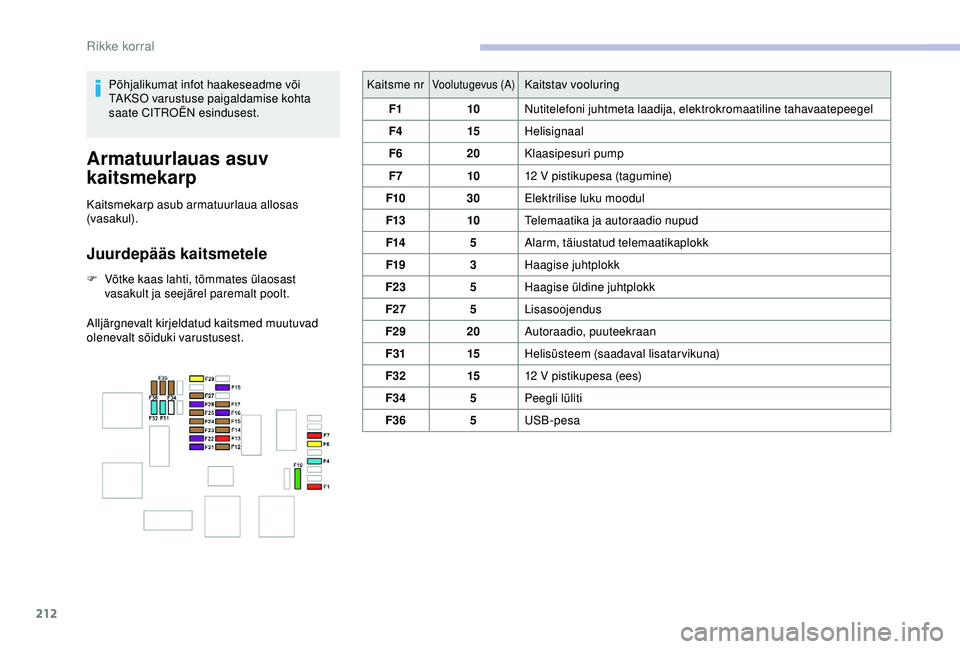The height and width of the screenshot is (649, 960).
Task: Click the arrow bullet before 'Võtke kaas lahti'
Action: click(92, 279)
